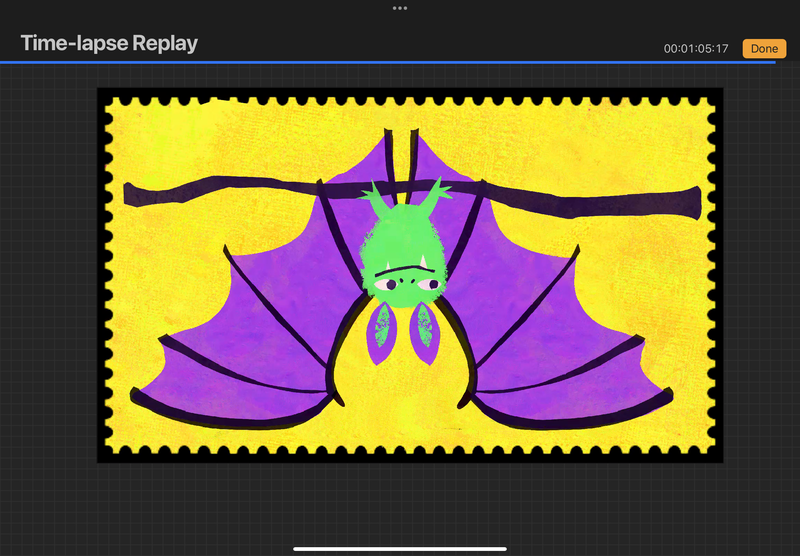Click the right end of the blue progress bar
This screenshot has height=556, width=800.
click(772, 62)
